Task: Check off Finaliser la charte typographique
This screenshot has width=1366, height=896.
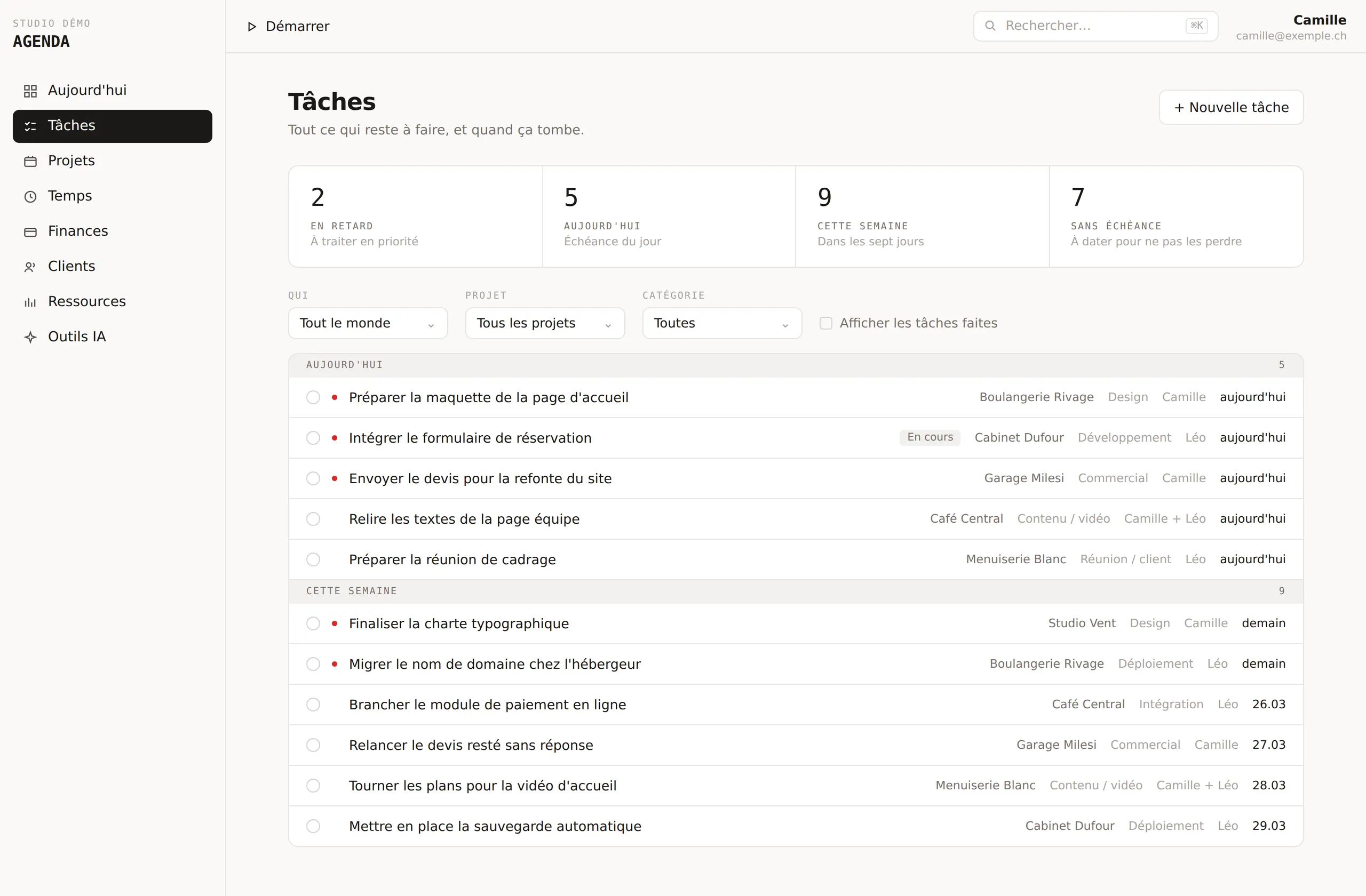Action: tap(313, 623)
